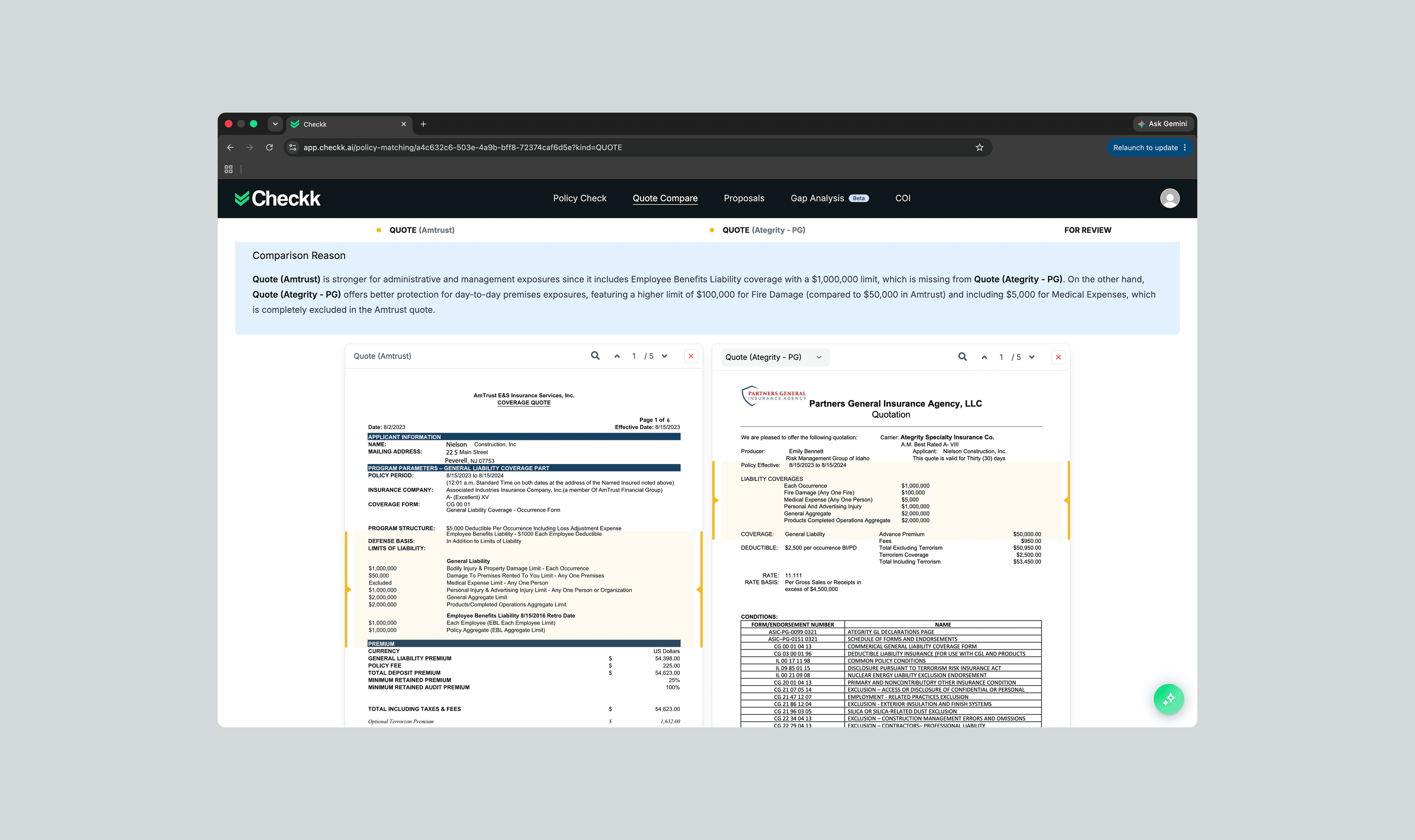Select the QUOTE (Ategrity - PG) column header
Image resolution: width=1415 pixels, height=840 pixels.
(764, 230)
